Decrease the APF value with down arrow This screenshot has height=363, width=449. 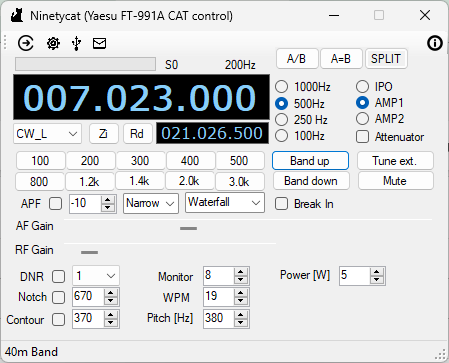[x=108, y=207]
